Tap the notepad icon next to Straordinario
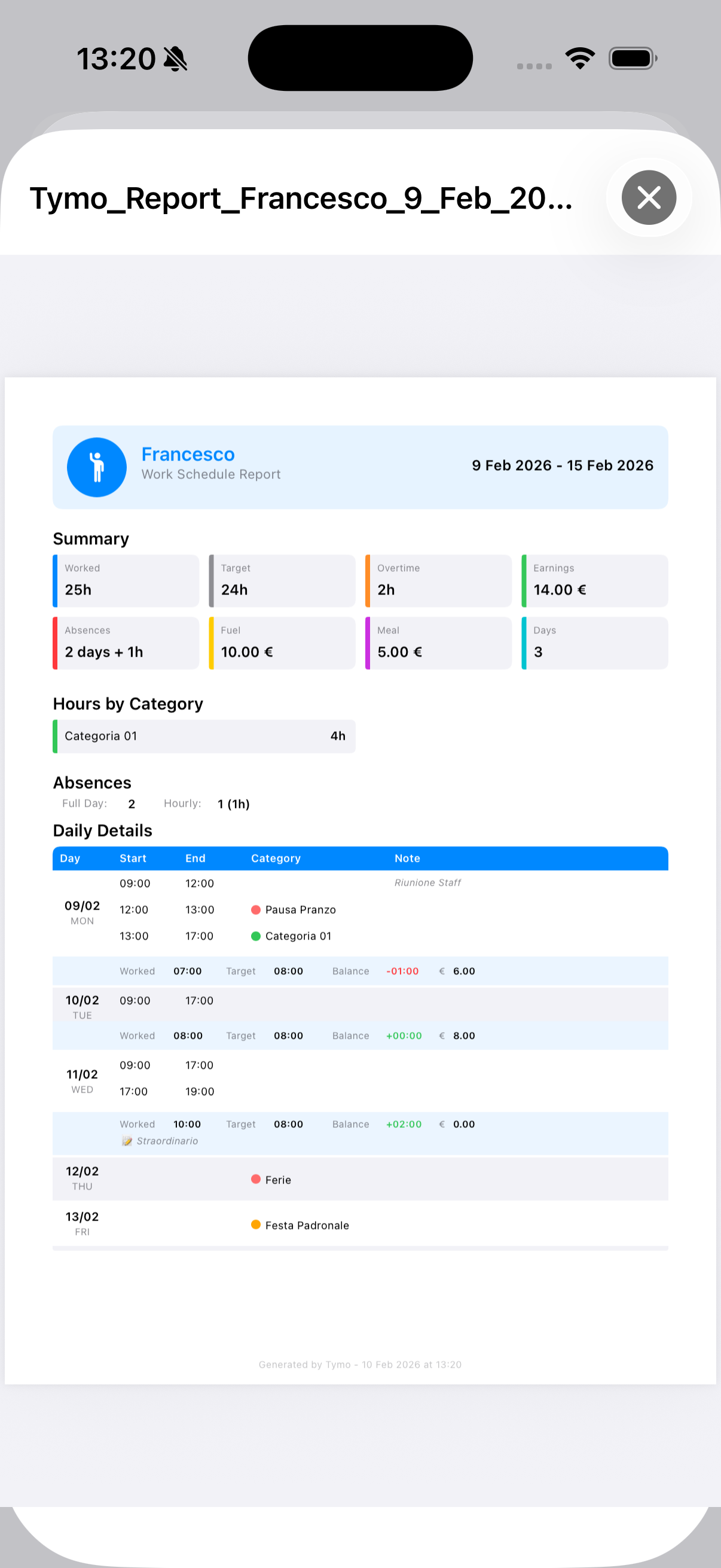The height and width of the screenshot is (1568, 721). click(x=127, y=1140)
